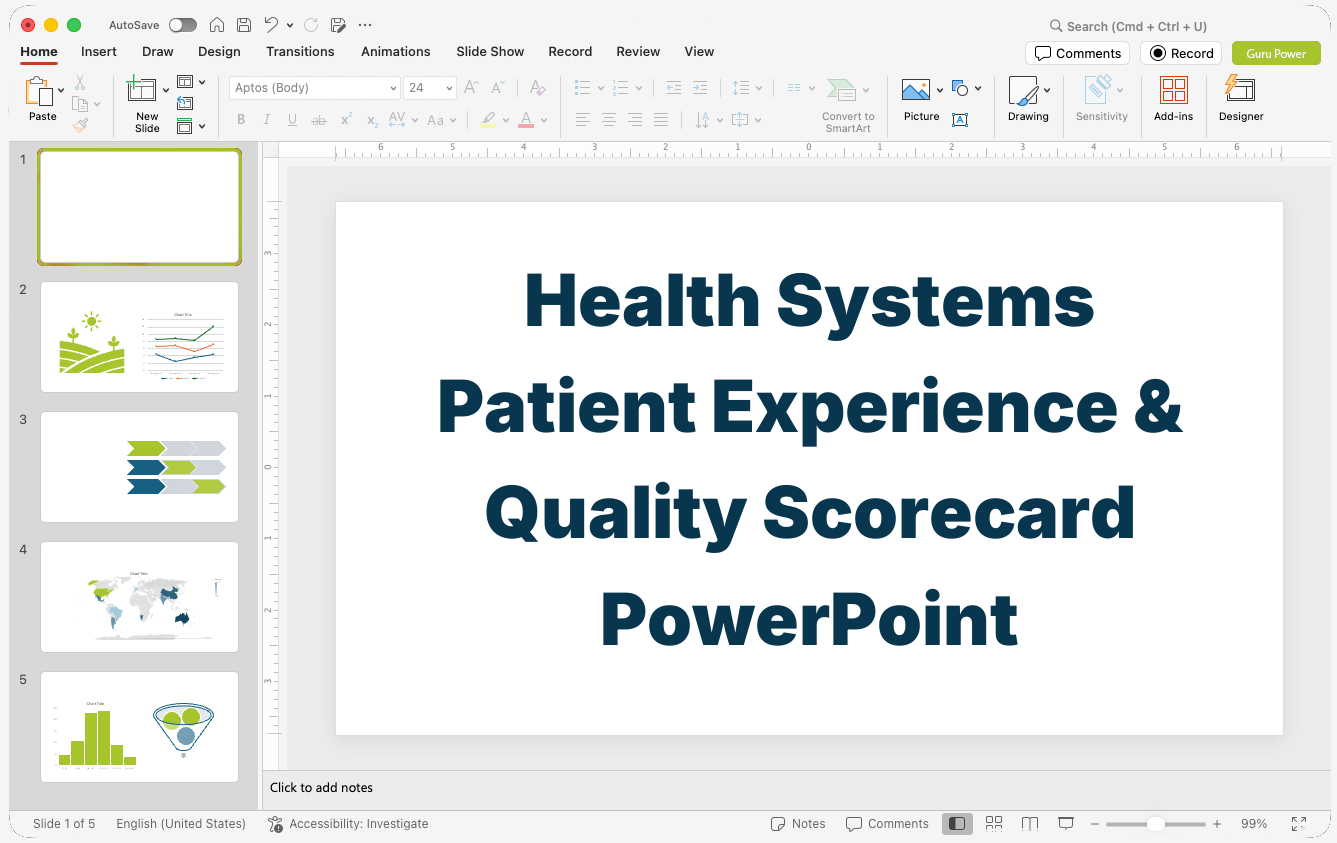Click the Bullets list icon

pyautogui.click(x=583, y=88)
